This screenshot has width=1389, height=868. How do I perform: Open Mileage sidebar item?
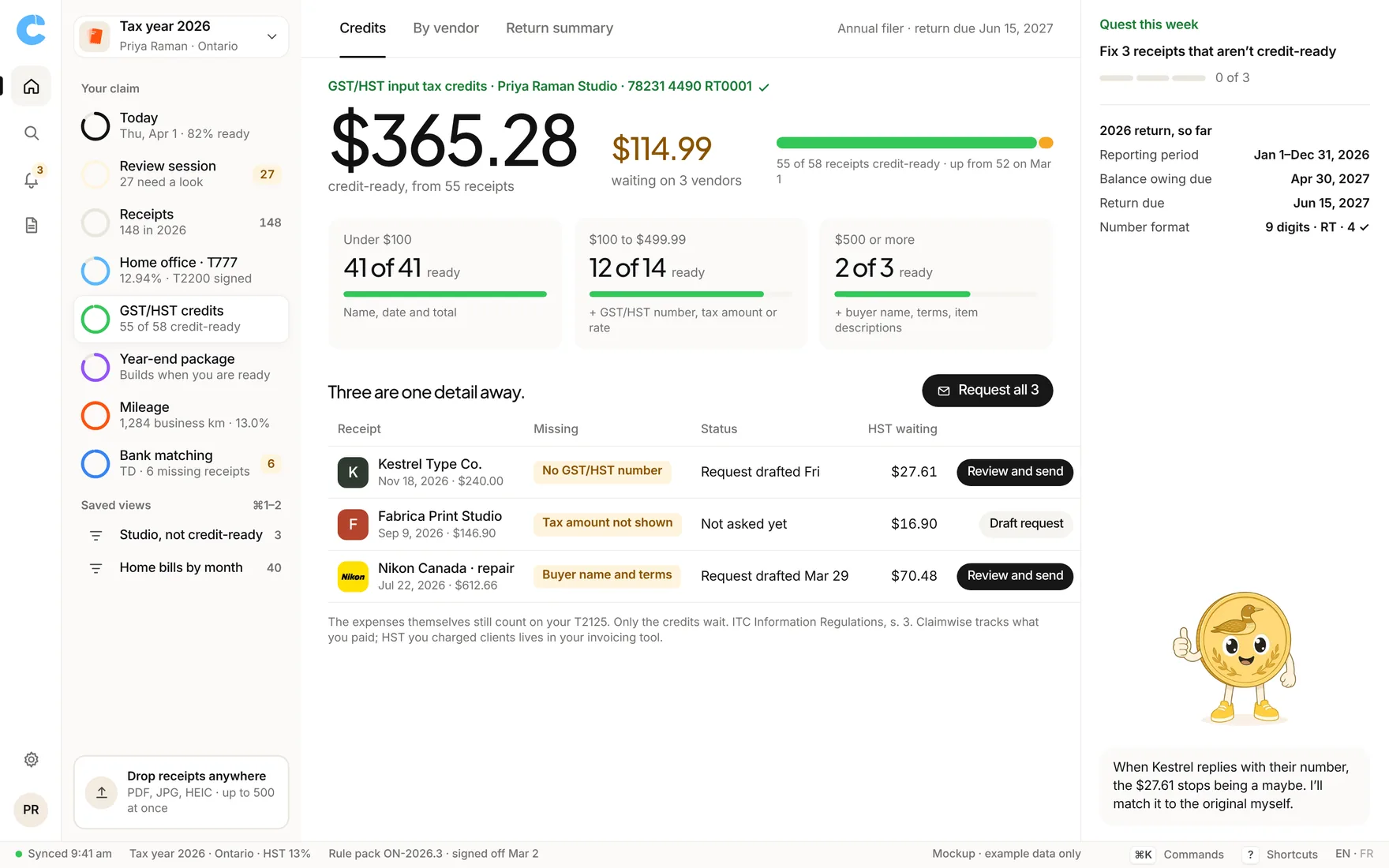click(x=182, y=415)
